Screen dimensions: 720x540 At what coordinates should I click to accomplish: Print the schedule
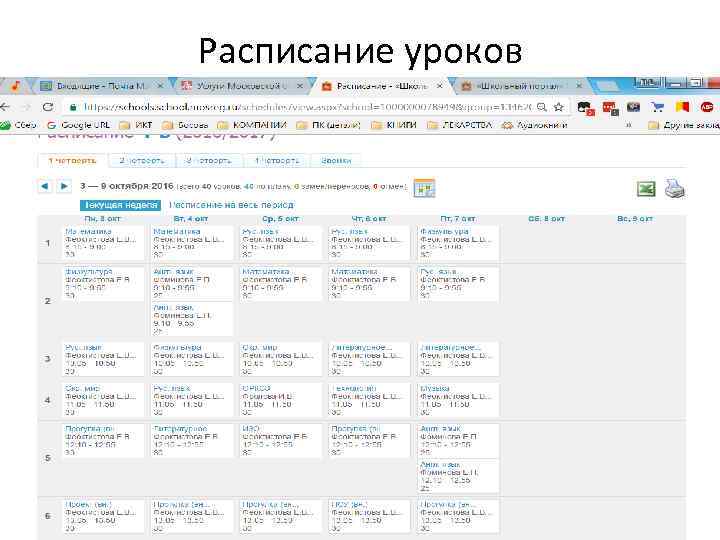pos(675,188)
